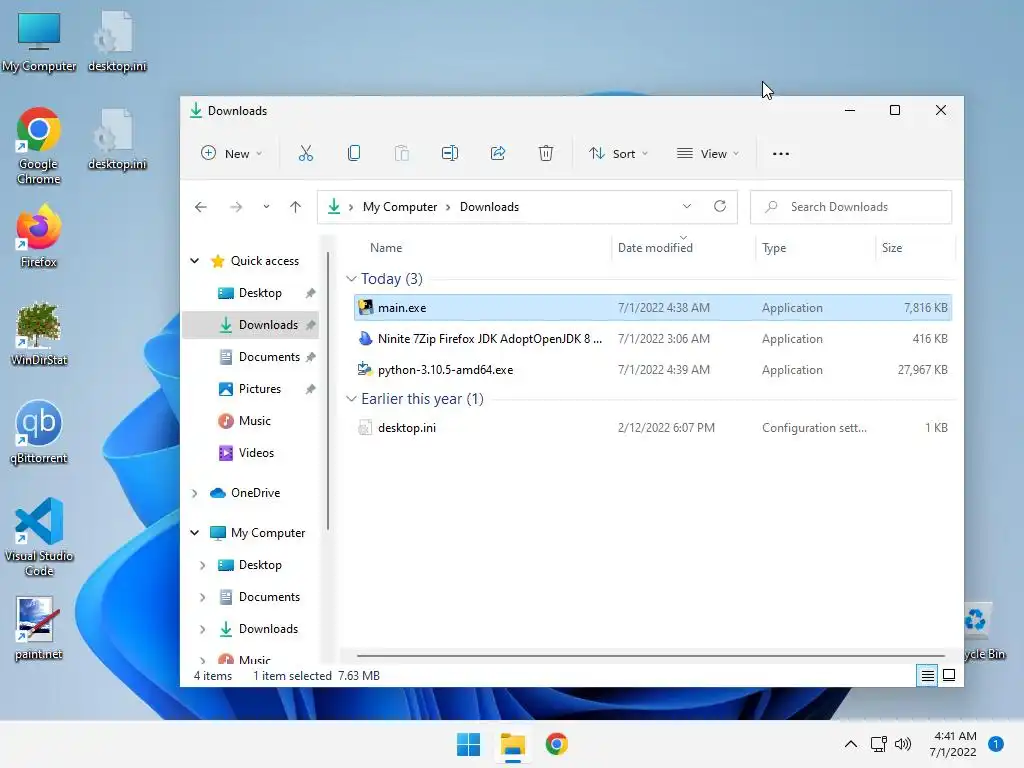
Task: Click the horizontal scrollbar in file list
Action: coord(650,655)
